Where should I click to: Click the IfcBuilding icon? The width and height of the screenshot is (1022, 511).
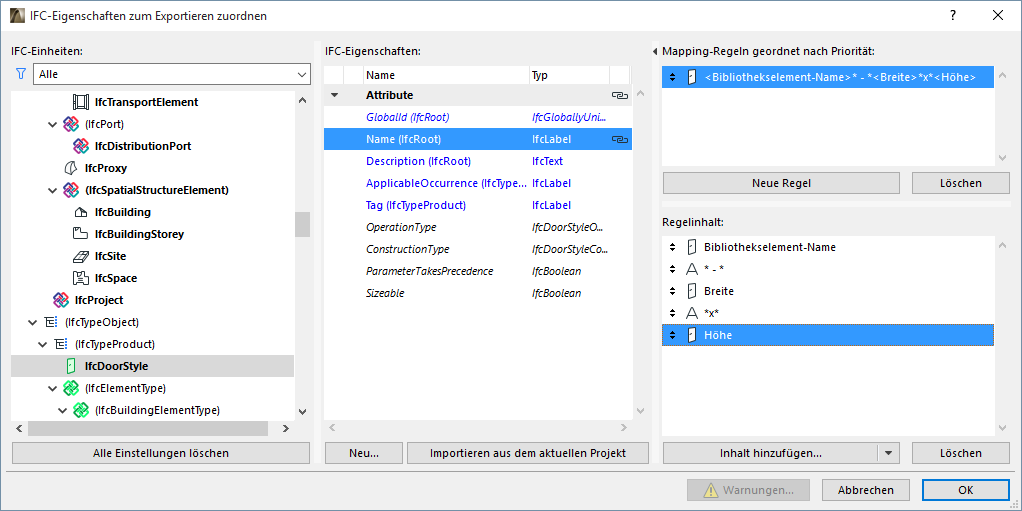point(81,212)
